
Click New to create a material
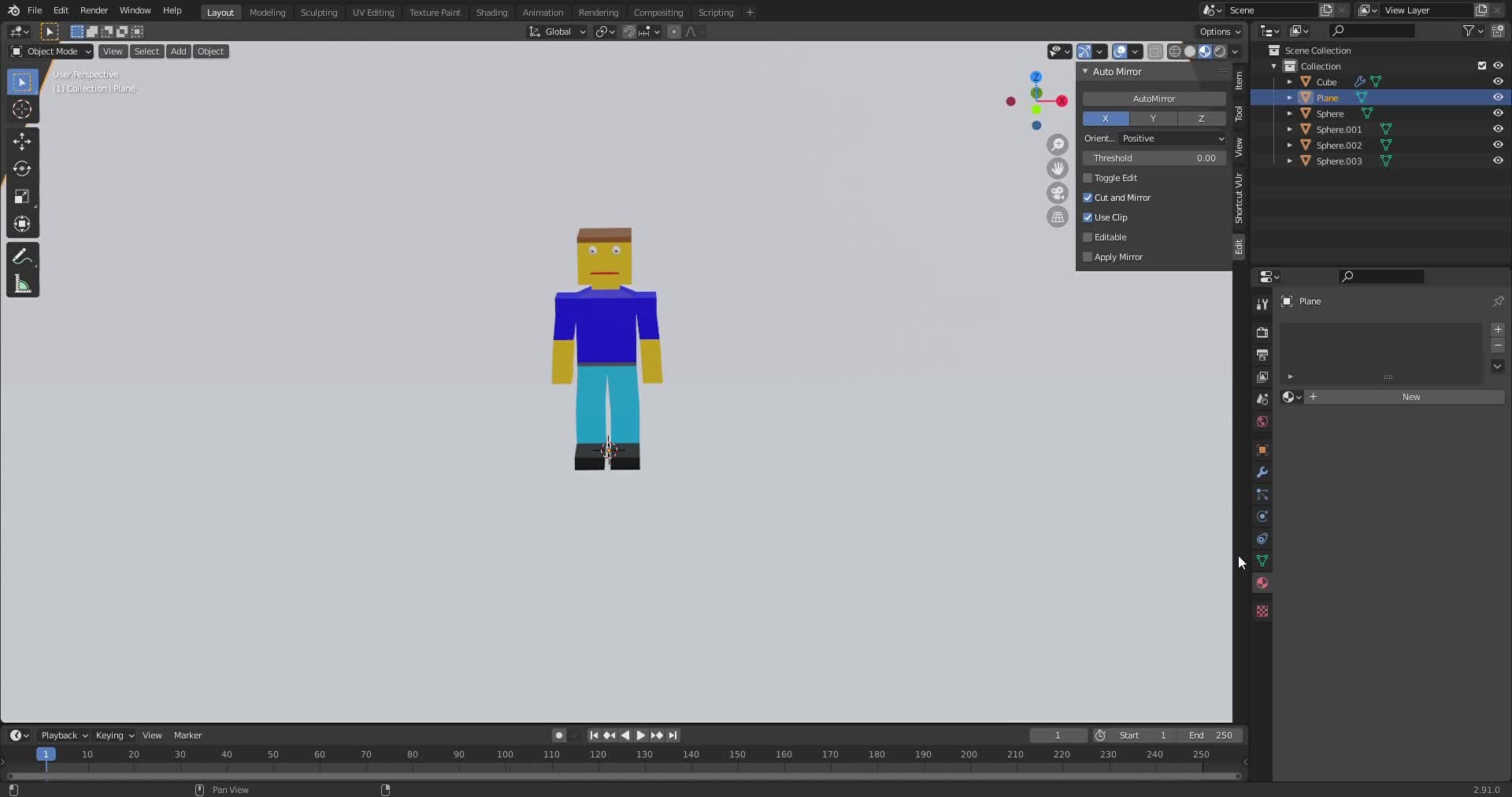(x=1410, y=397)
